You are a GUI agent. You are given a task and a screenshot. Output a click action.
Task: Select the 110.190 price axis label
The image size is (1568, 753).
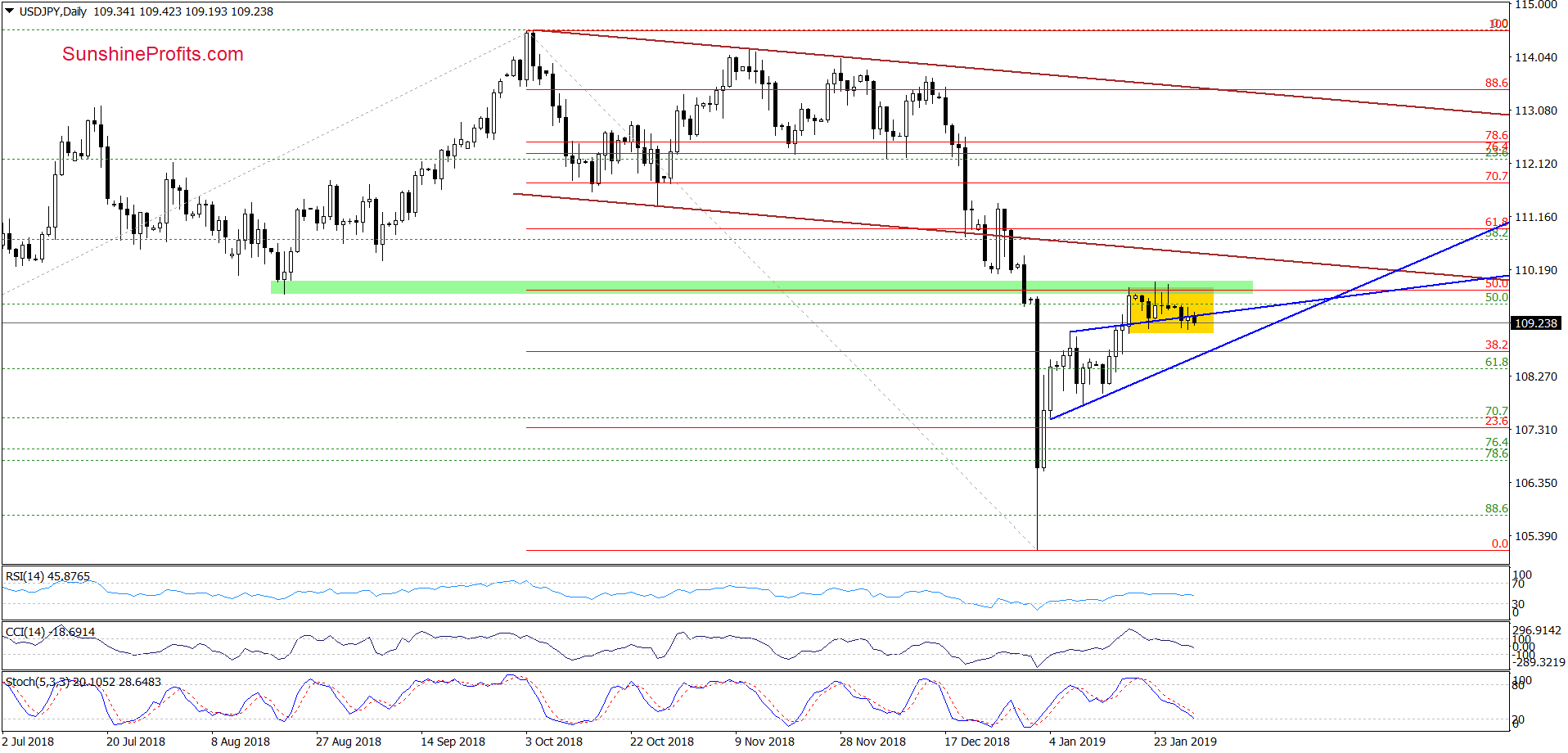click(1536, 270)
